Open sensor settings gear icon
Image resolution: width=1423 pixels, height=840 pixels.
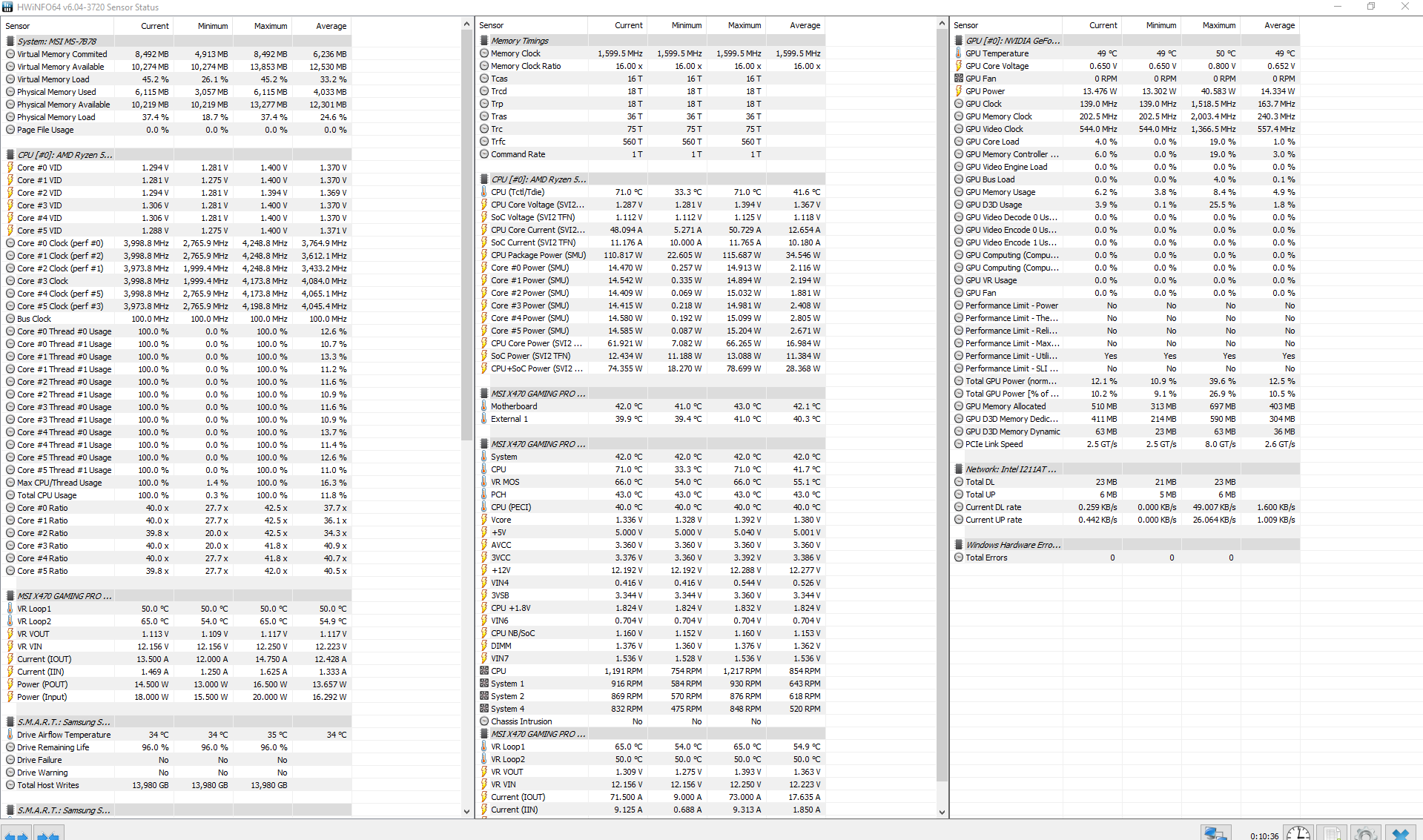[1366, 833]
